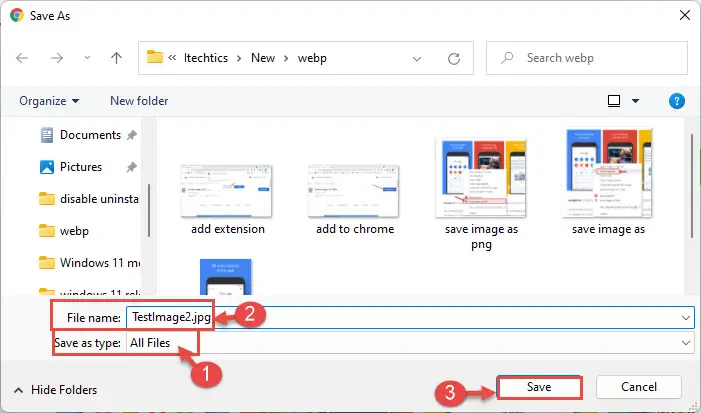Go up one folder level
The width and height of the screenshot is (701, 413).
click(116, 58)
